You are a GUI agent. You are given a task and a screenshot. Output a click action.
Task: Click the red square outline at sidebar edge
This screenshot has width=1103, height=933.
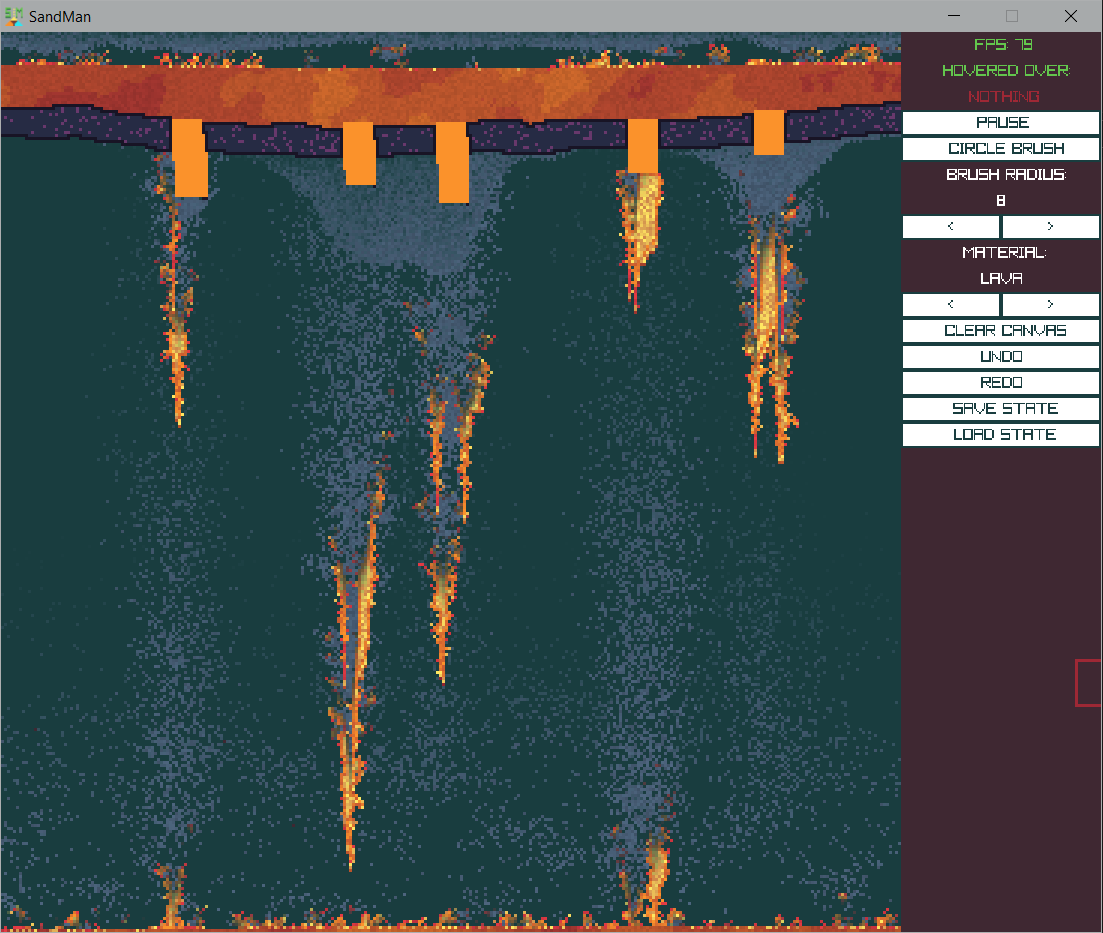(1089, 683)
